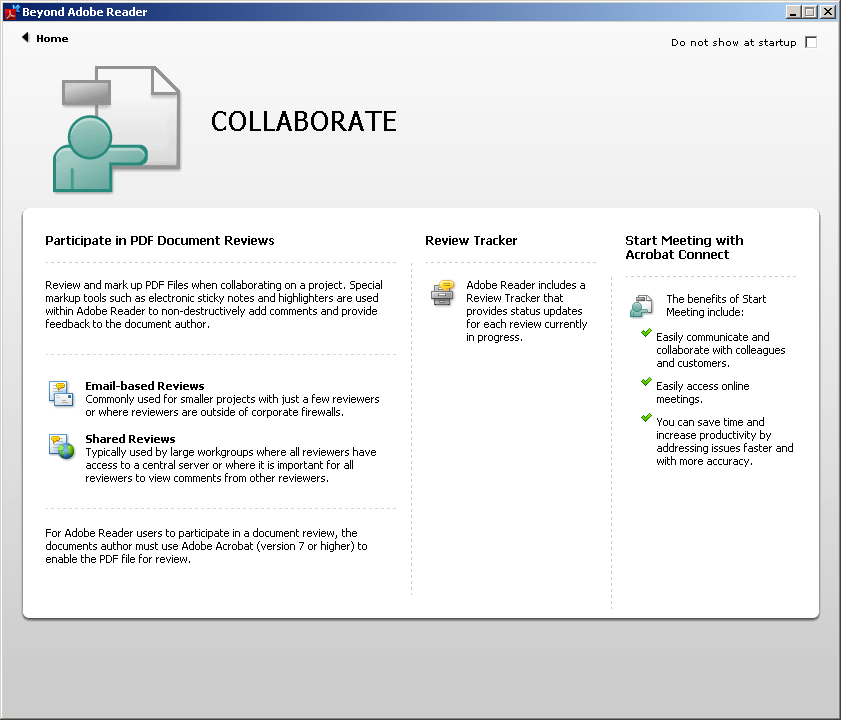Image resolution: width=841 pixels, height=720 pixels.
Task: Maximize the Beyond Adobe Reader window
Action: 810,12
